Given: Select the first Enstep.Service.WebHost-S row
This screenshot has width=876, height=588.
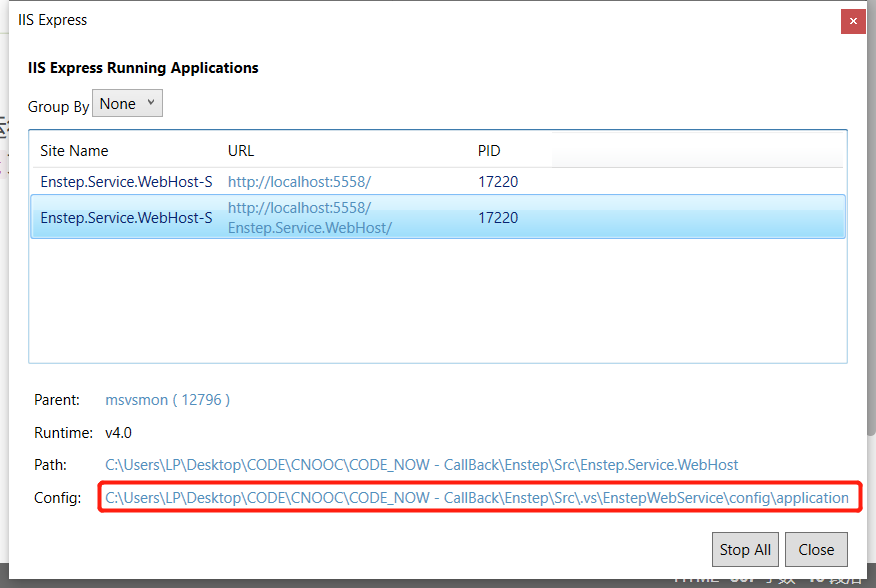Looking at the screenshot, I should (x=125, y=181).
